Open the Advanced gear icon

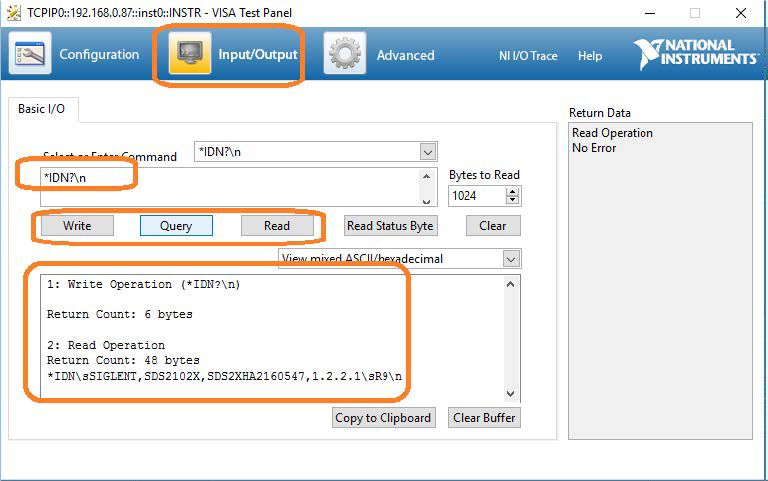tap(345, 54)
